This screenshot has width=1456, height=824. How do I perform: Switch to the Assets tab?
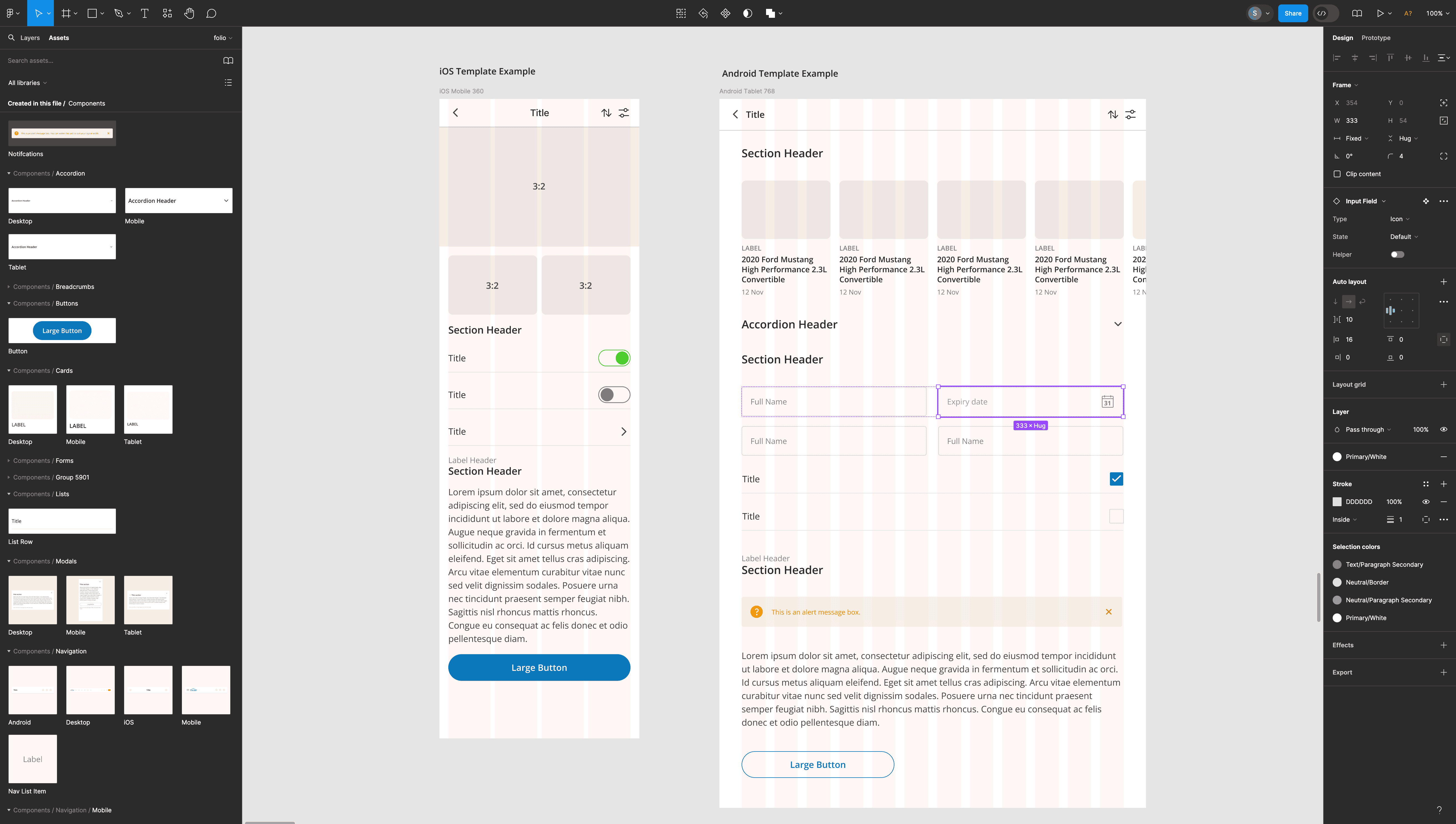59,38
